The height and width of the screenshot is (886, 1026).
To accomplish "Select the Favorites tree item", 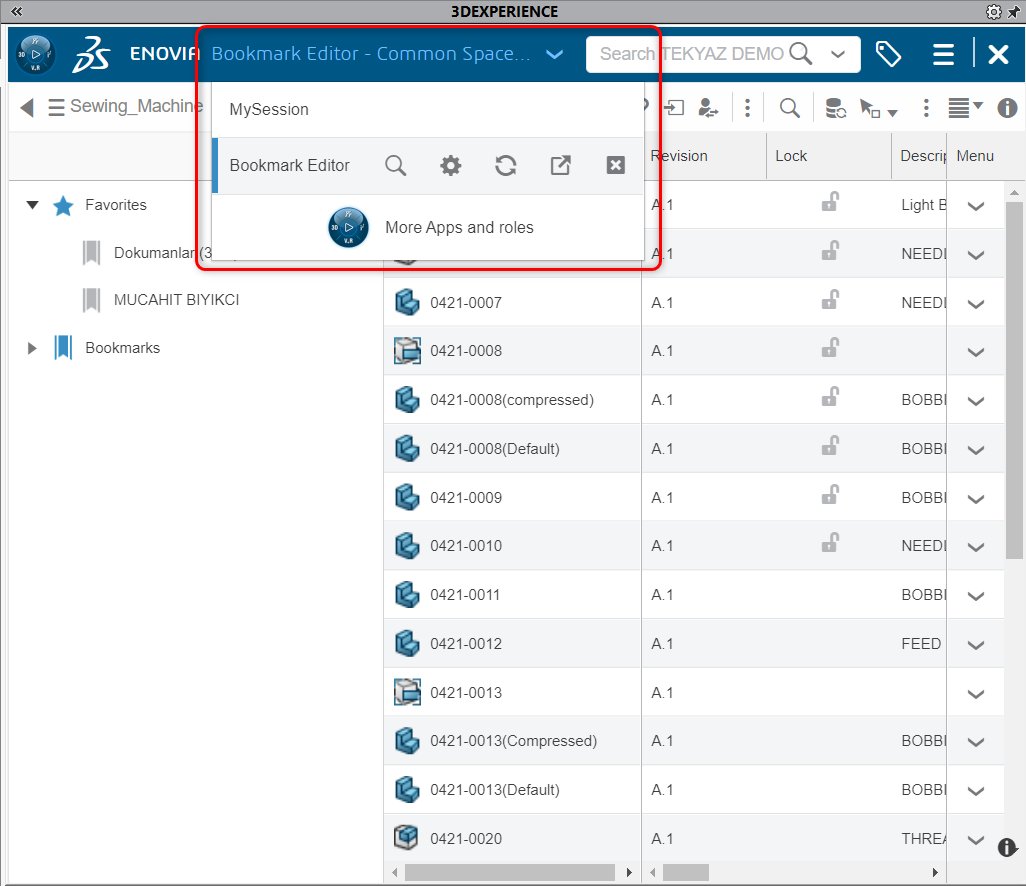I will [x=116, y=205].
